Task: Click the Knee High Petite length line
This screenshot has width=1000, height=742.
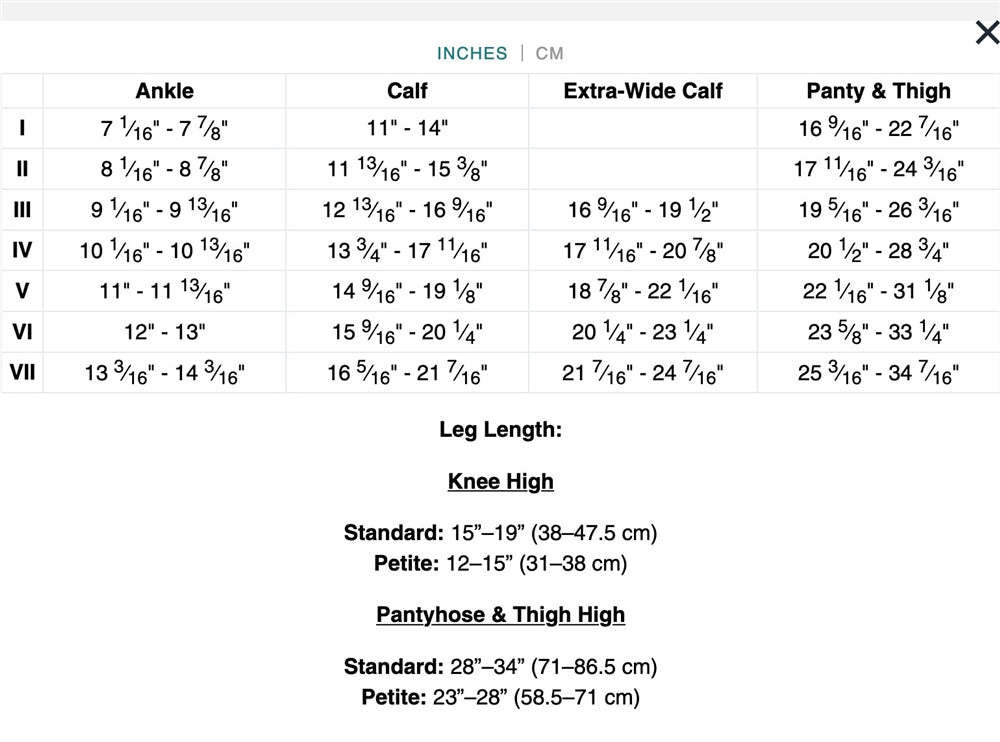Action: tap(500, 563)
